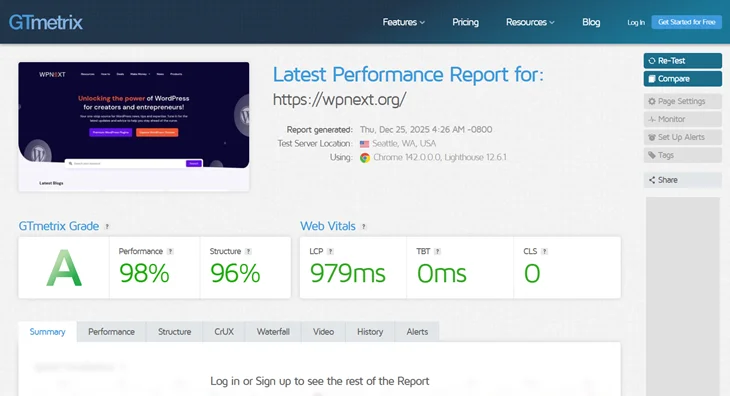Screen dimensions: 730x396
Task: Click the 96% structure score
Action: (x=235, y=273)
